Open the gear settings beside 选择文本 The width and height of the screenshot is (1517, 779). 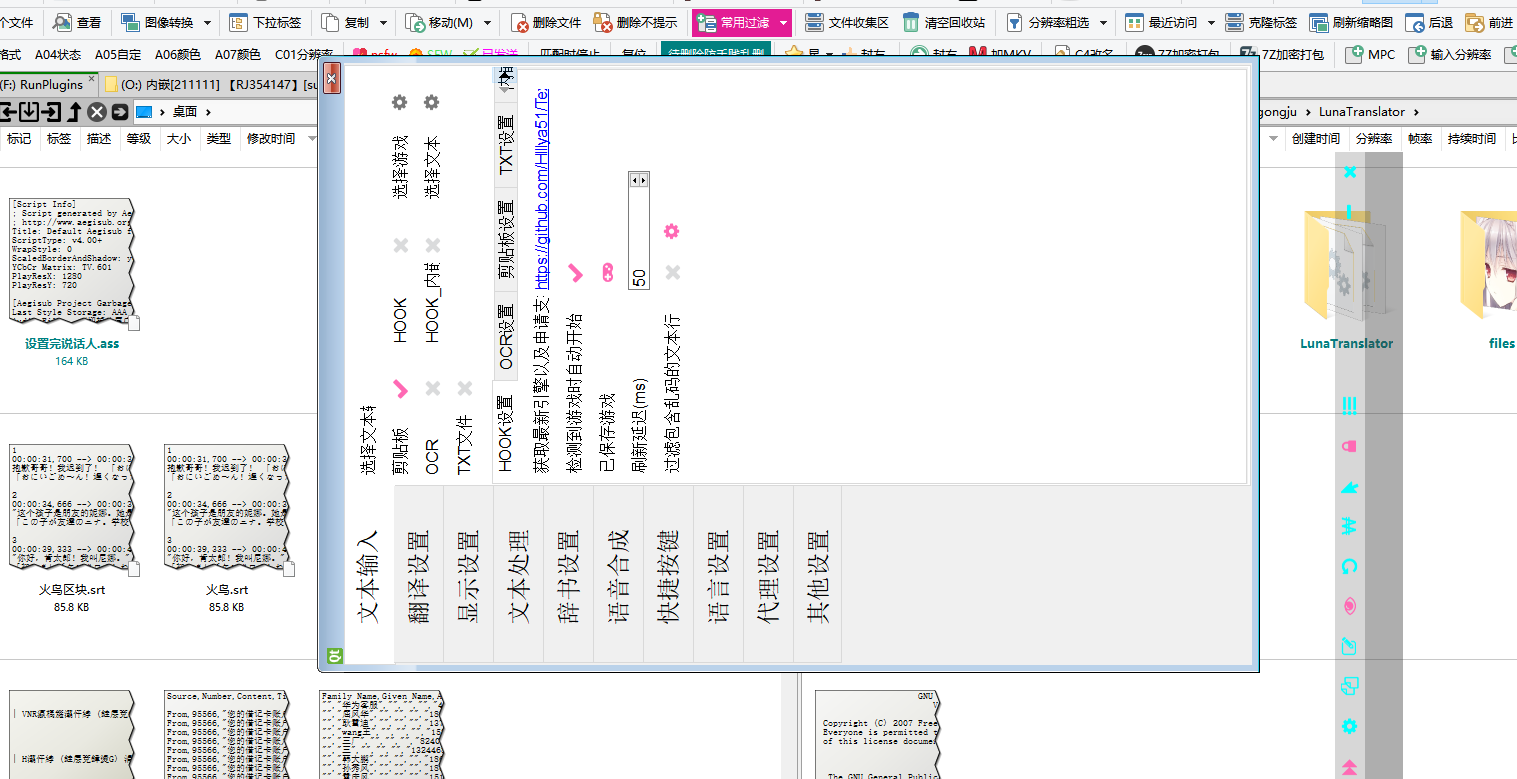(432, 102)
